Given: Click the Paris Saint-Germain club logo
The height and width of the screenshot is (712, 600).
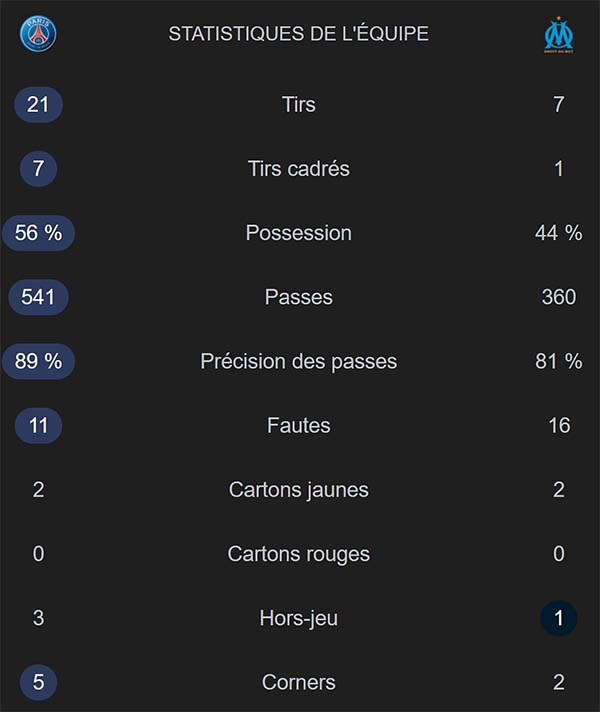Looking at the screenshot, I should [x=38, y=34].
